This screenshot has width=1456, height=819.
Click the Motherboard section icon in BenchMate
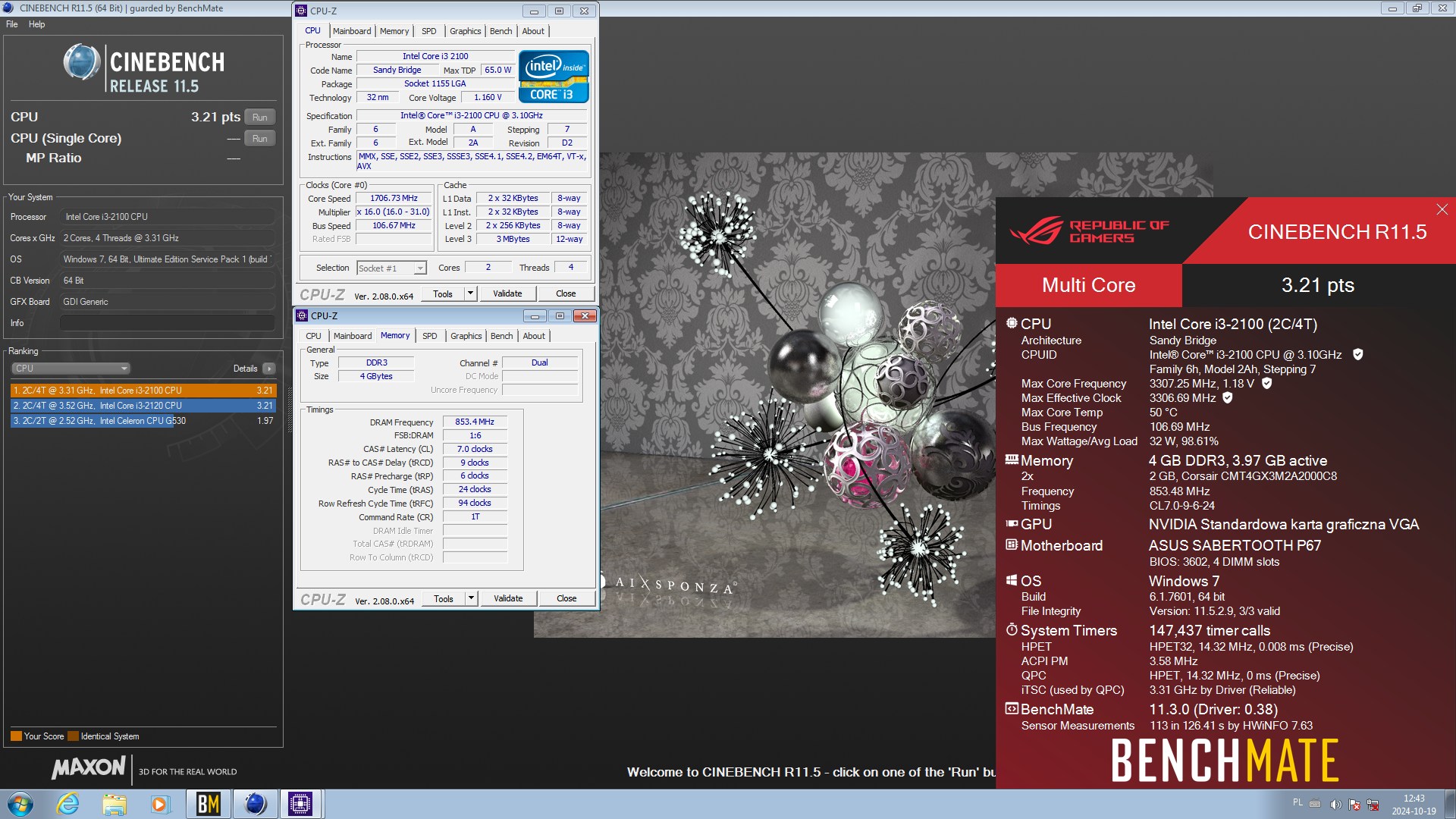point(1012,544)
